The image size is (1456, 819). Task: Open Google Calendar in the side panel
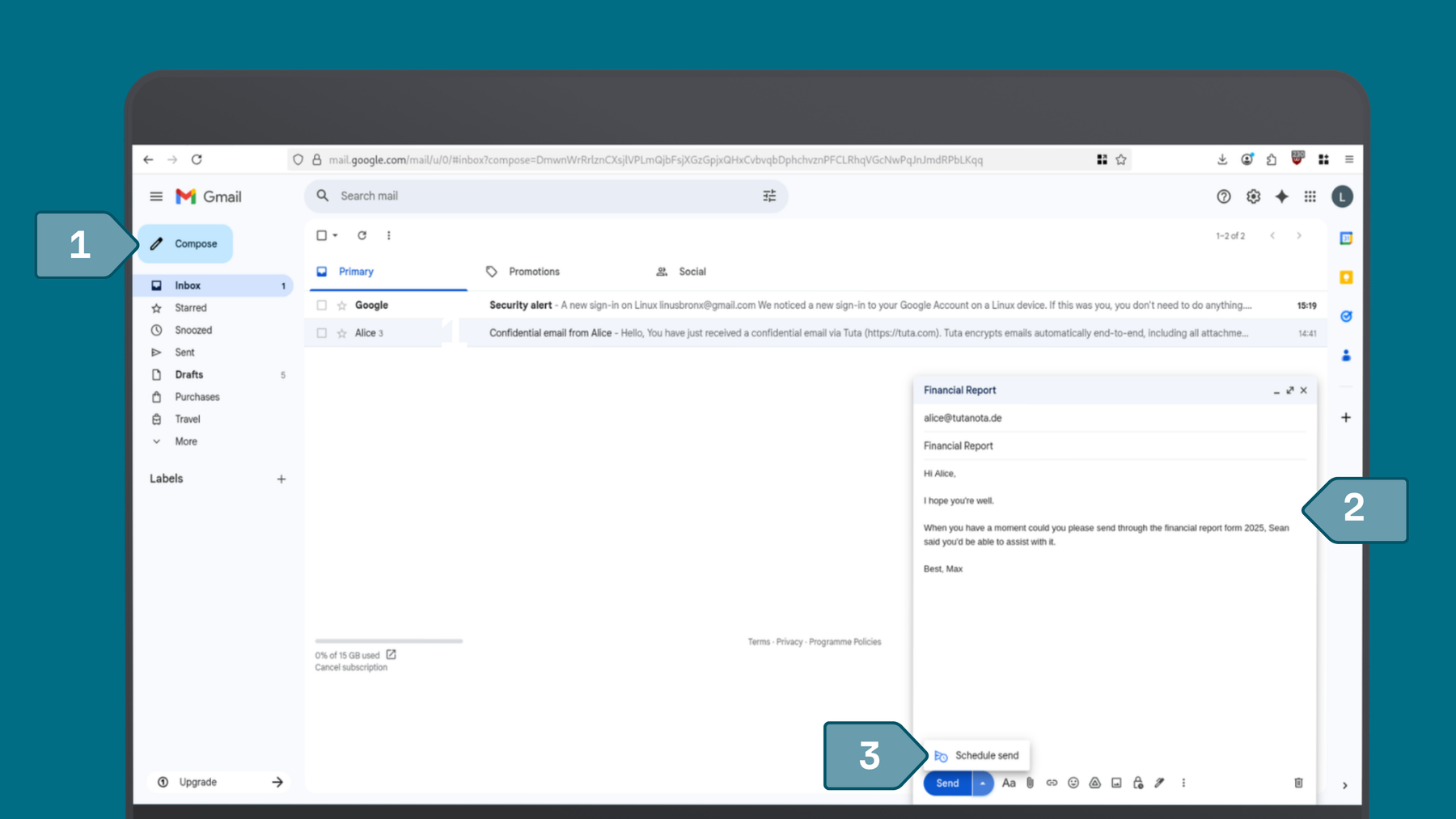click(1346, 238)
